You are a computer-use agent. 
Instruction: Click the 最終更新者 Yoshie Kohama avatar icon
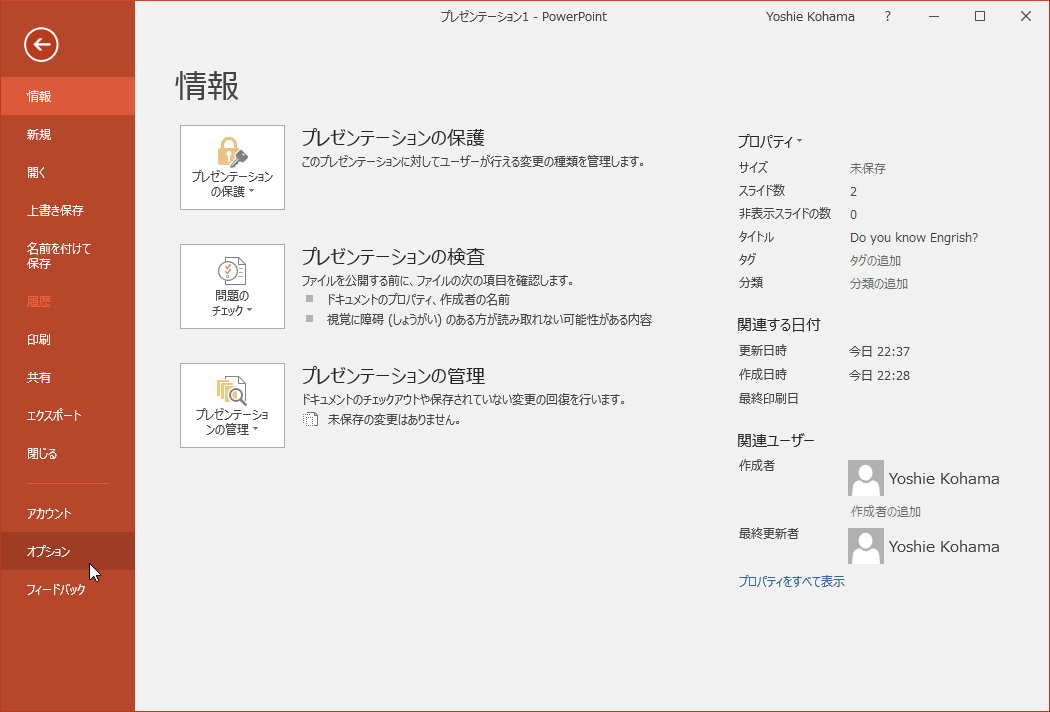coord(866,546)
